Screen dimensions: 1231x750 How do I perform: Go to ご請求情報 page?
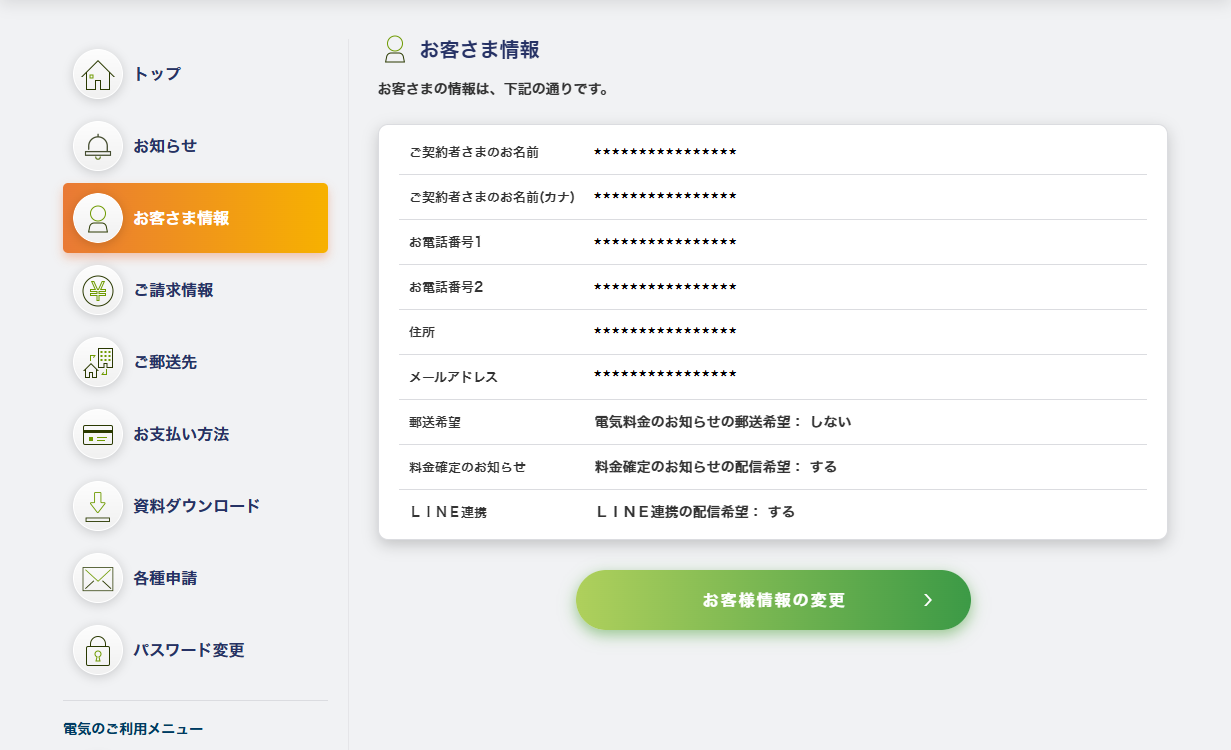point(173,290)
